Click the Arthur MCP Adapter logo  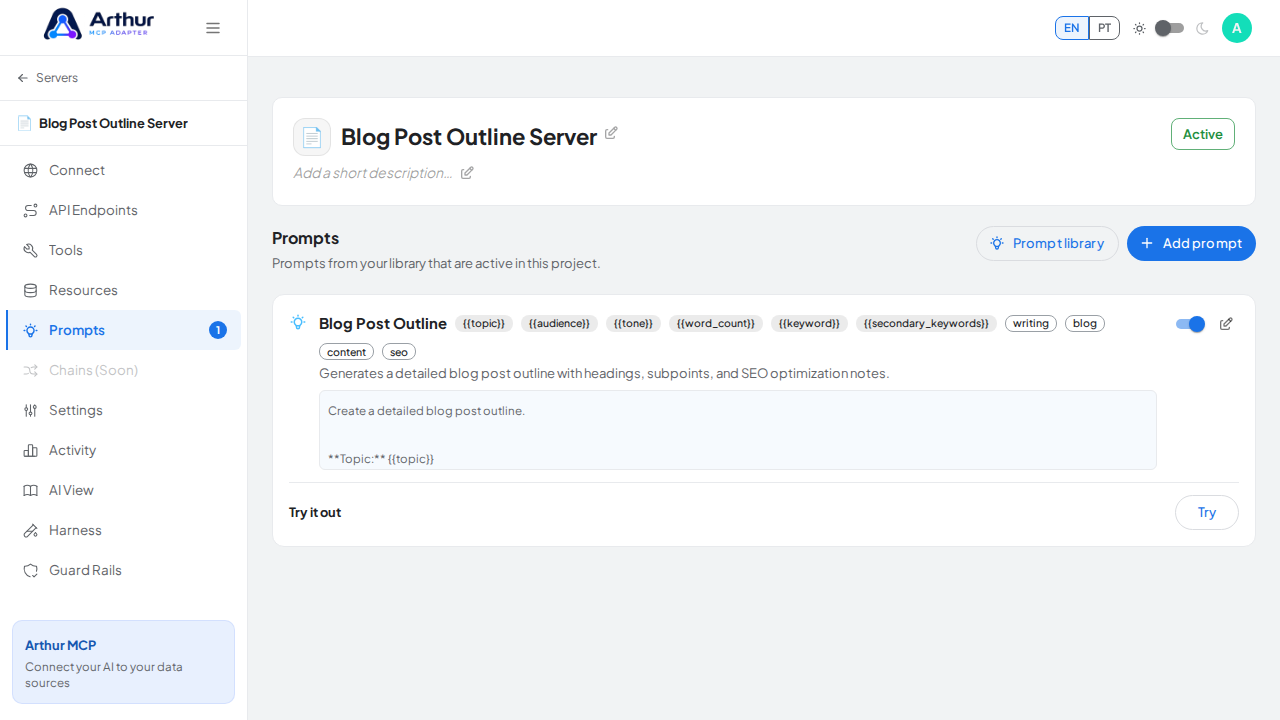tap(99, 24)
